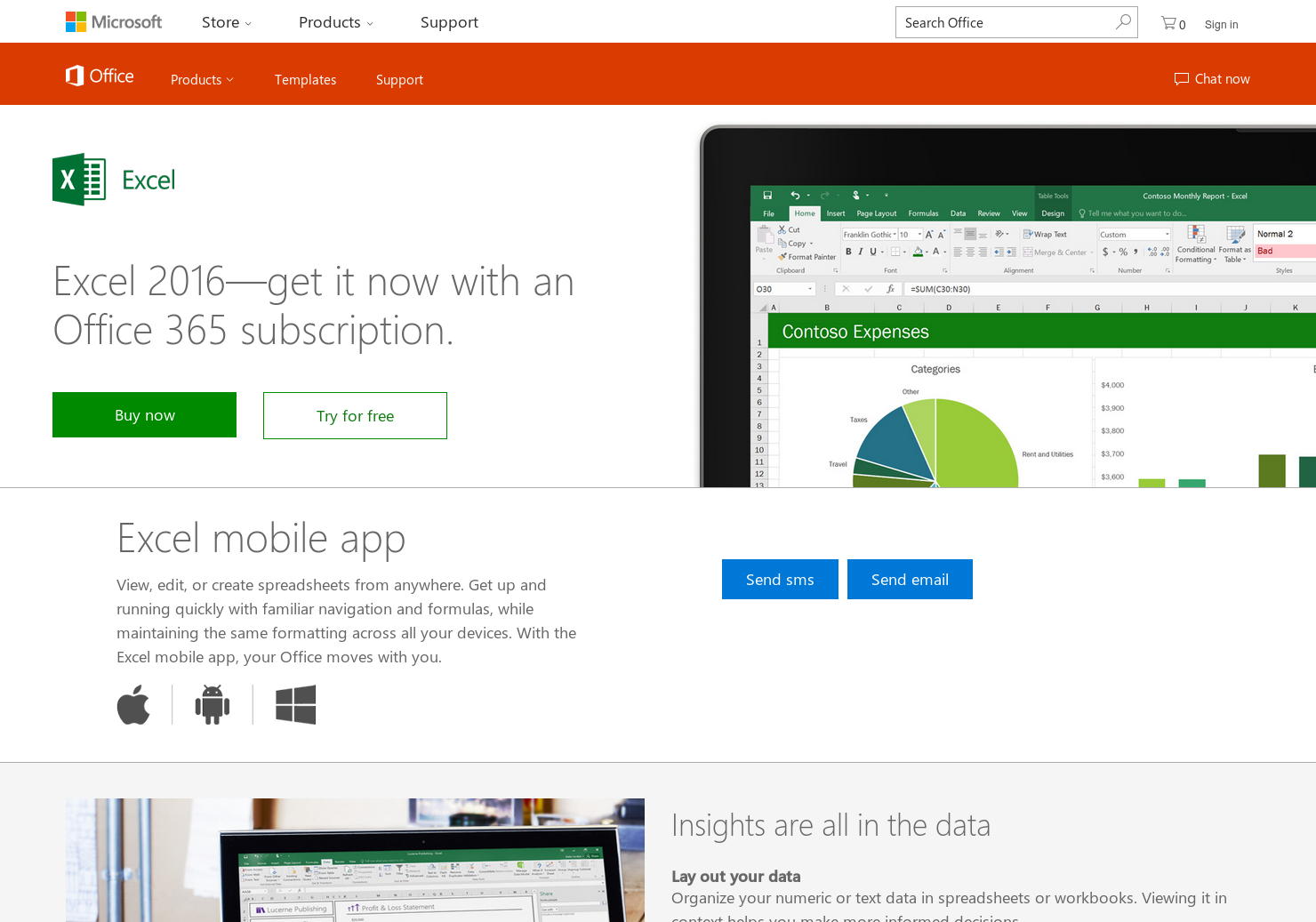The width and height of the screenshot is (1316, 922).
Task: Select the Android platform icon
Action: (x=213, y=704)
